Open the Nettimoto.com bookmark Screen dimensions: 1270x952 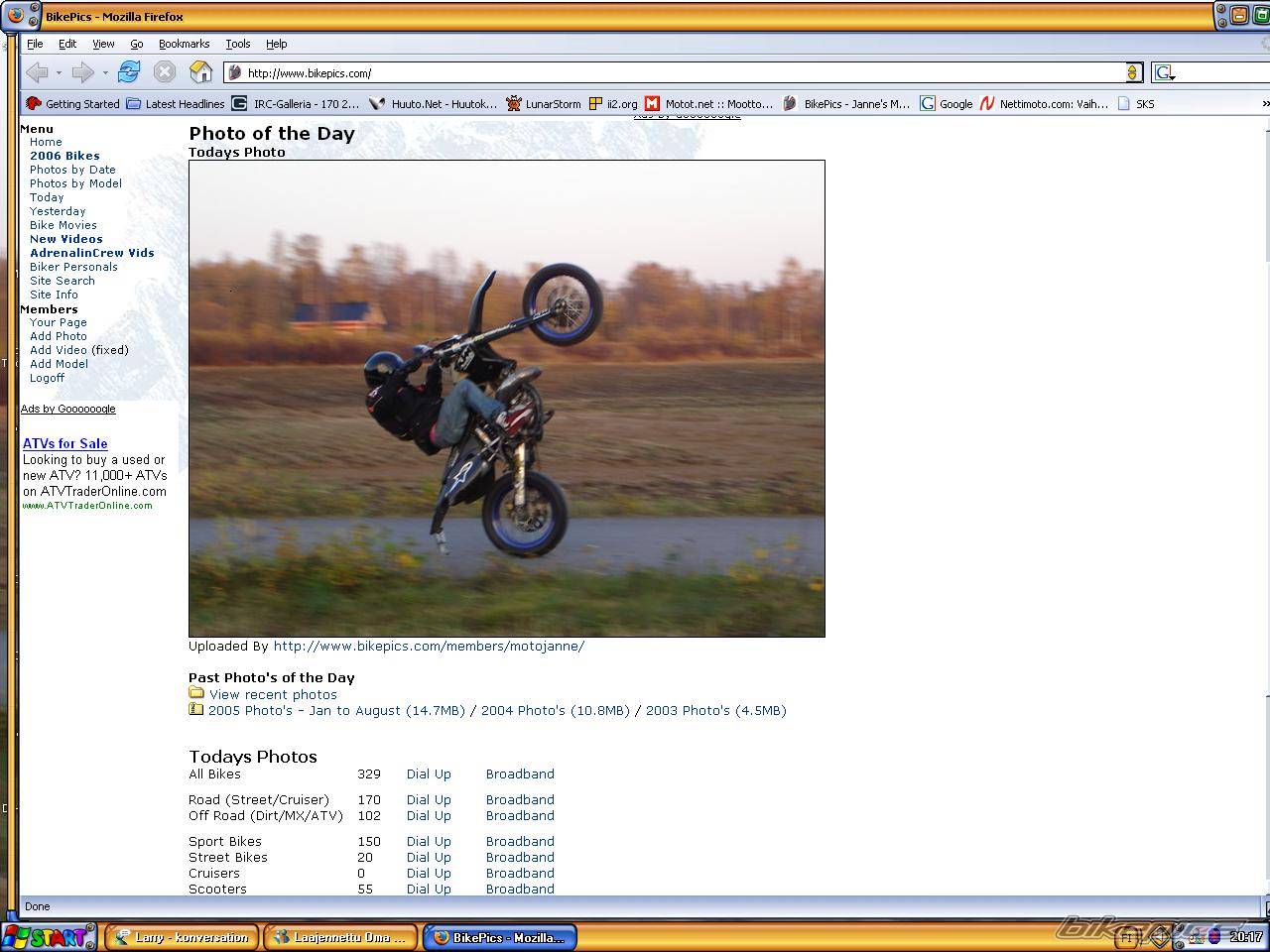point(1045,103)
